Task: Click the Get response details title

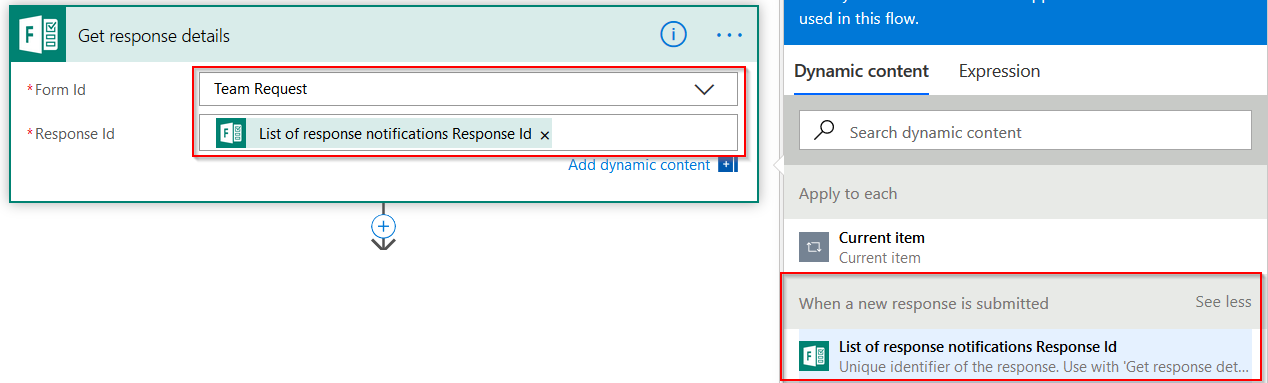Action: coord(154,36)
